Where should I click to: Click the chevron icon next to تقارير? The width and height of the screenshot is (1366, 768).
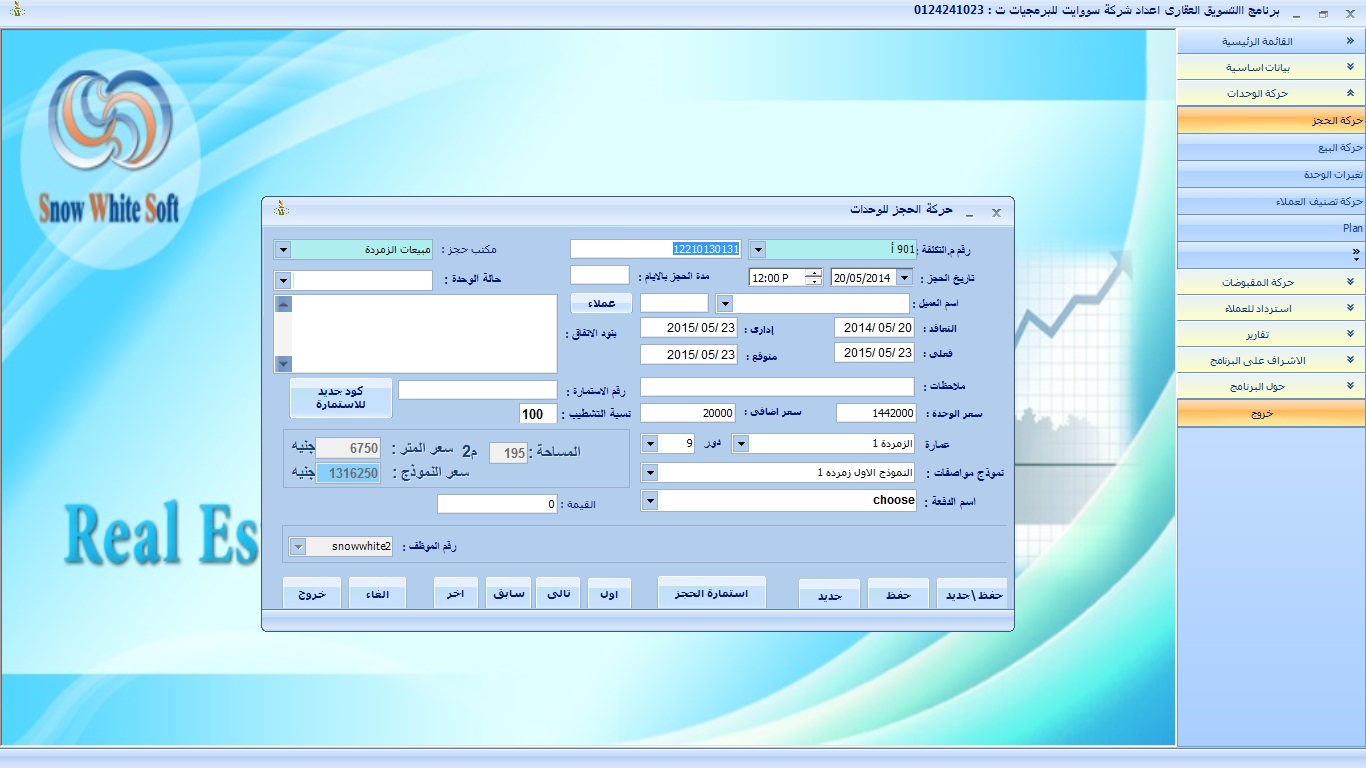pos(1350,334)
